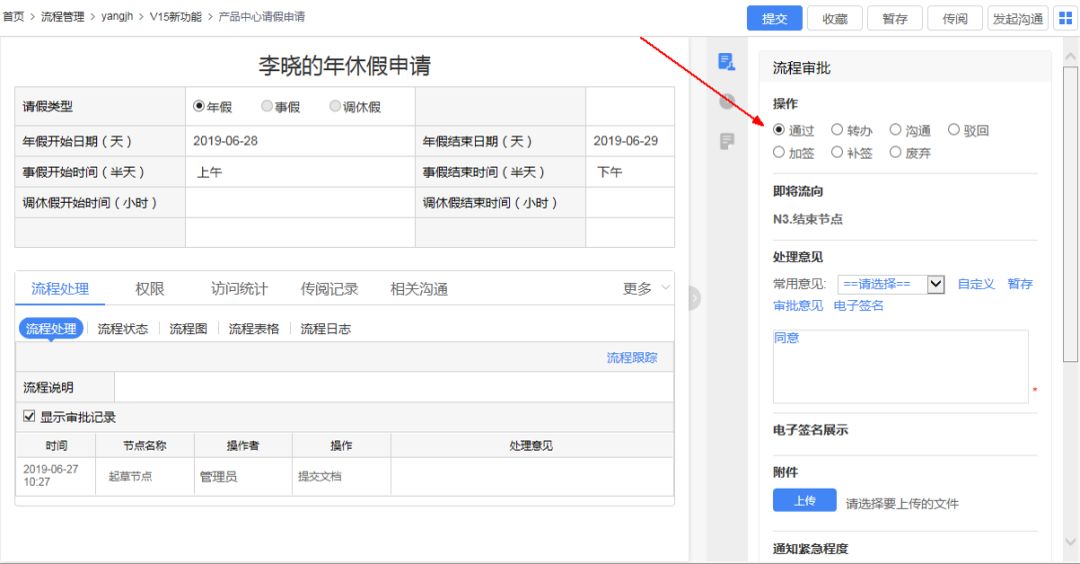The width and height of the screenshot is (1080, 564).
Task: Collapse the right panel with the arrow handle
Action: click(x=694, y=298)
